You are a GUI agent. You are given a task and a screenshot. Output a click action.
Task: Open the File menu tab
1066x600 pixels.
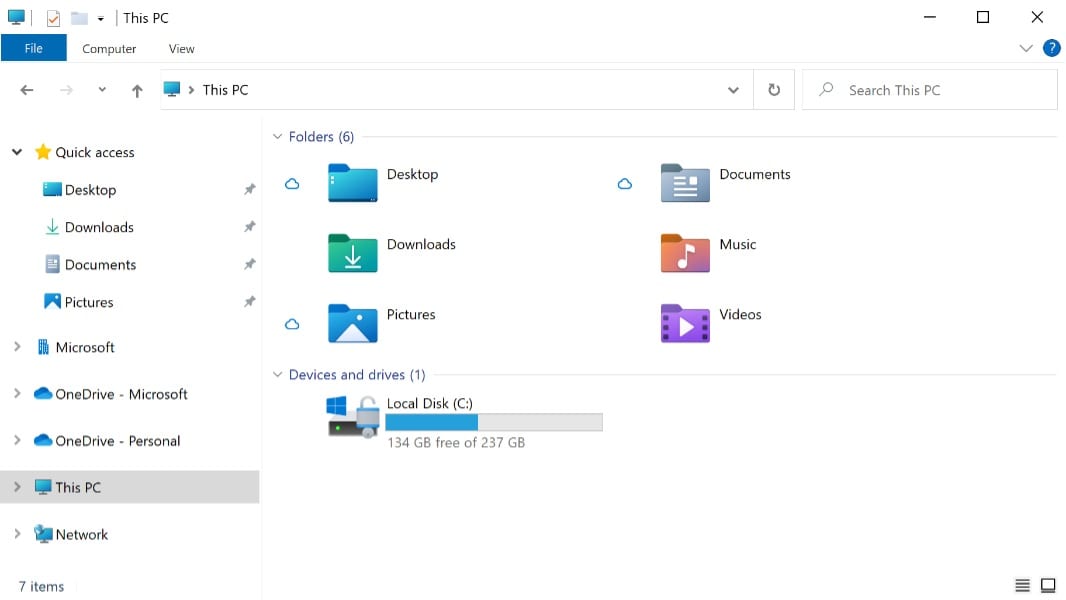pos(33,48)
